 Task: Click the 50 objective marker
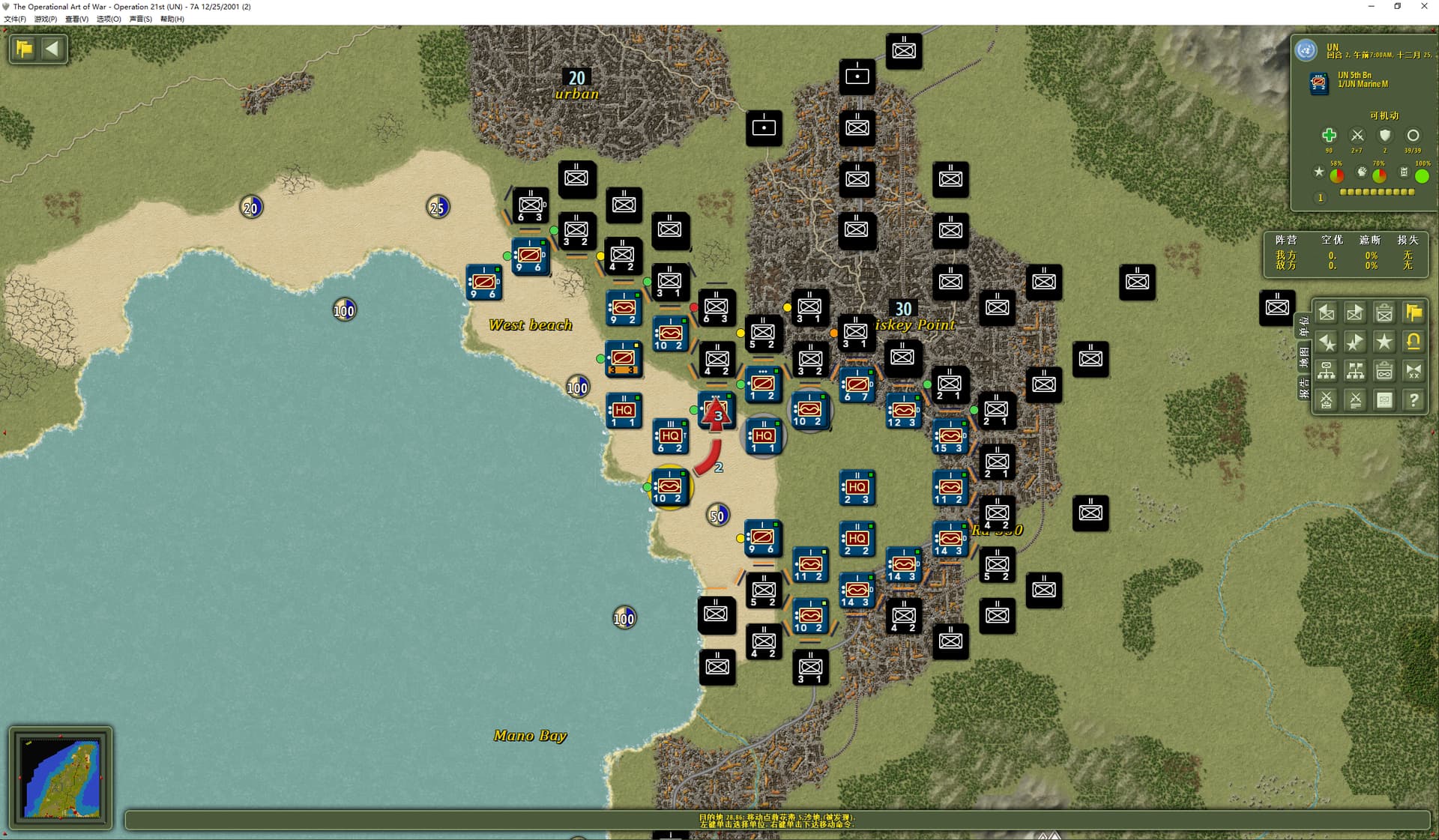coord(718,516)
